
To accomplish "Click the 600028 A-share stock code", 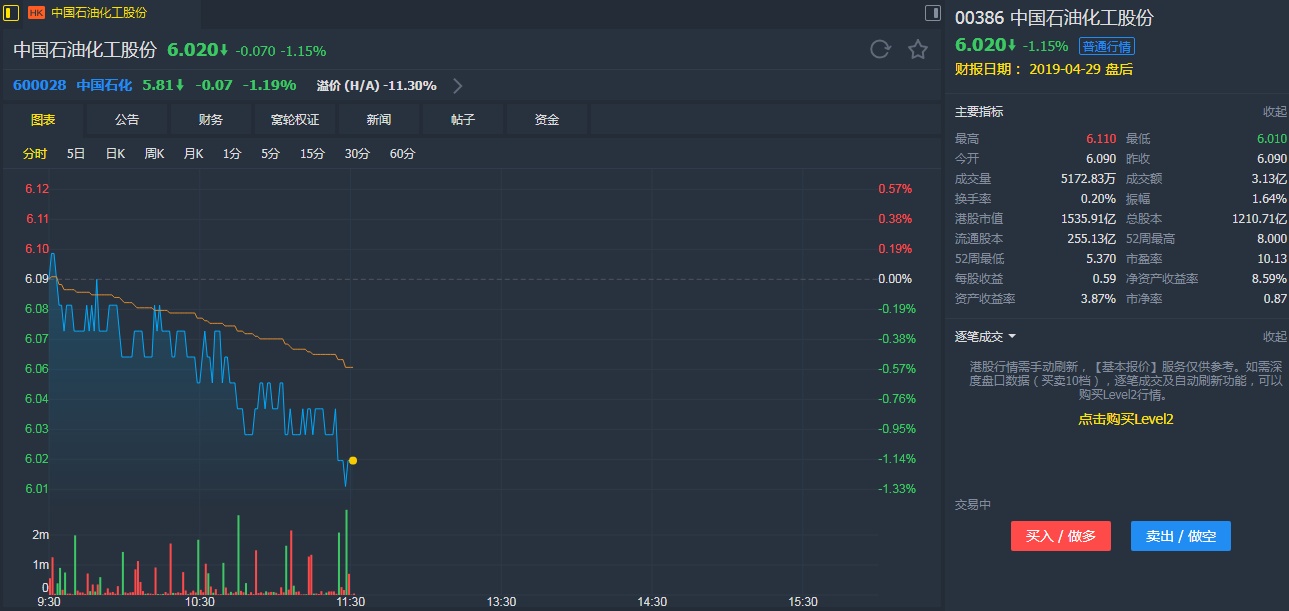I will coord(39,86).
